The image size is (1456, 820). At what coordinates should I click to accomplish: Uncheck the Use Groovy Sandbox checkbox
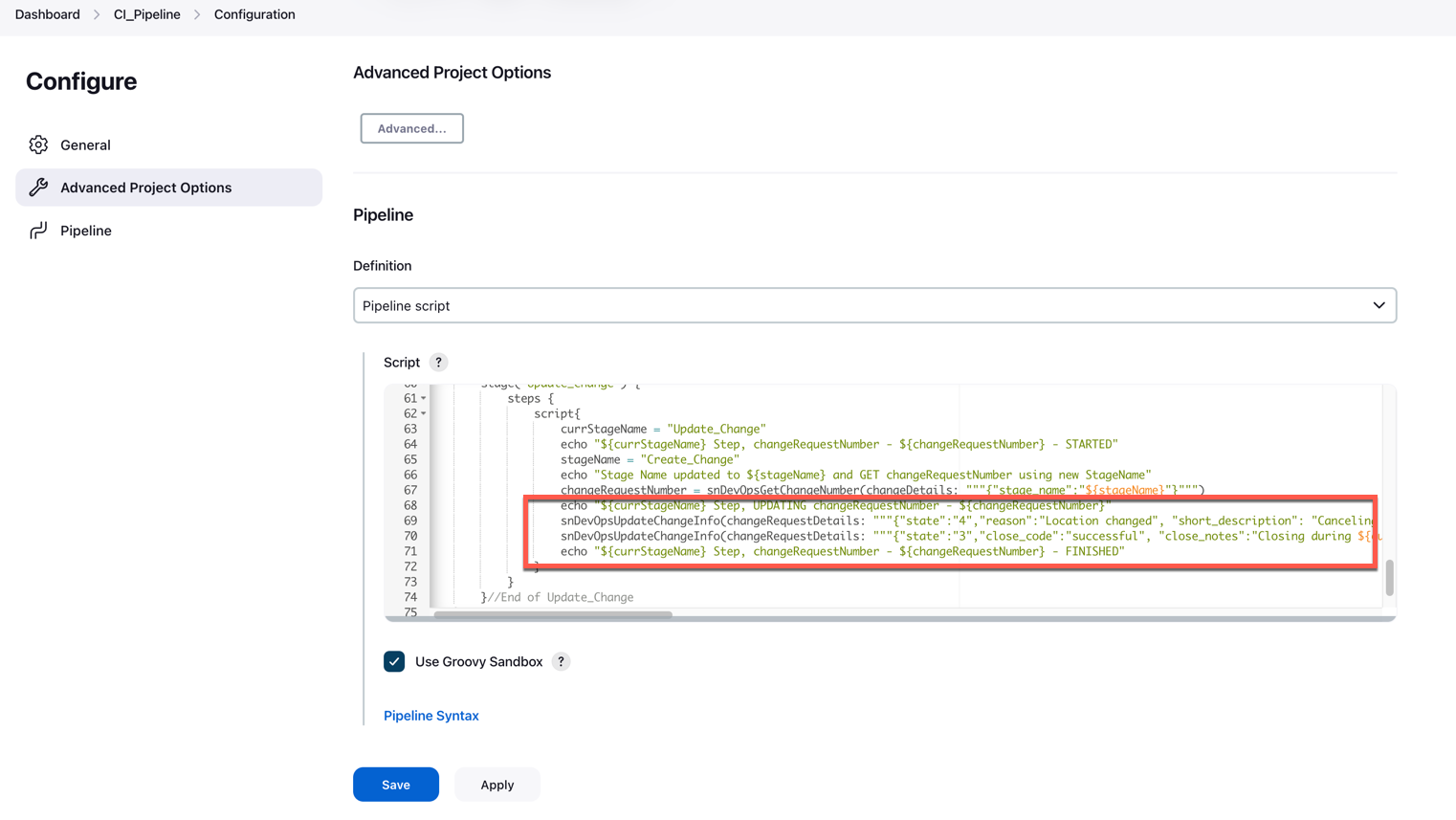click(394, 662)
